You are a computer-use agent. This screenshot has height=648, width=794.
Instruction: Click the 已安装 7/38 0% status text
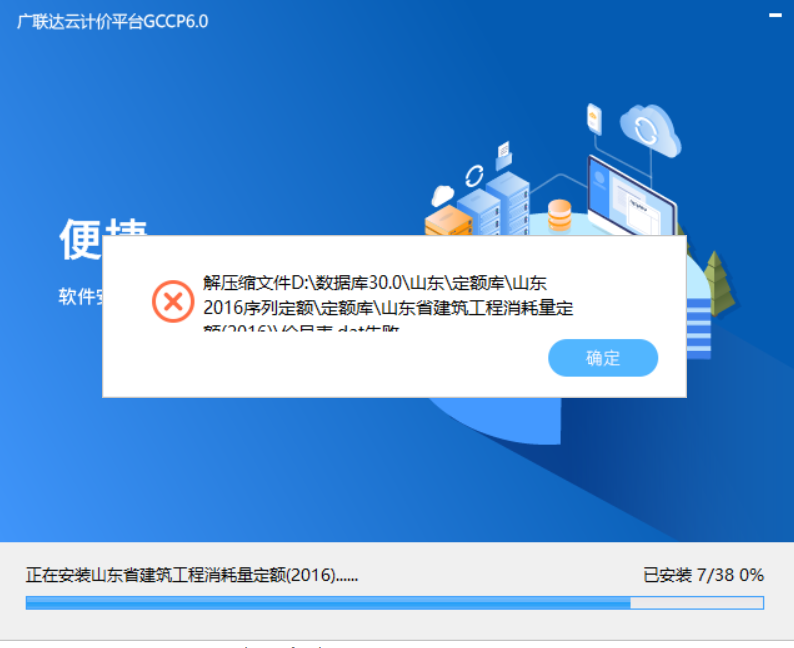(x=703, y=575)
